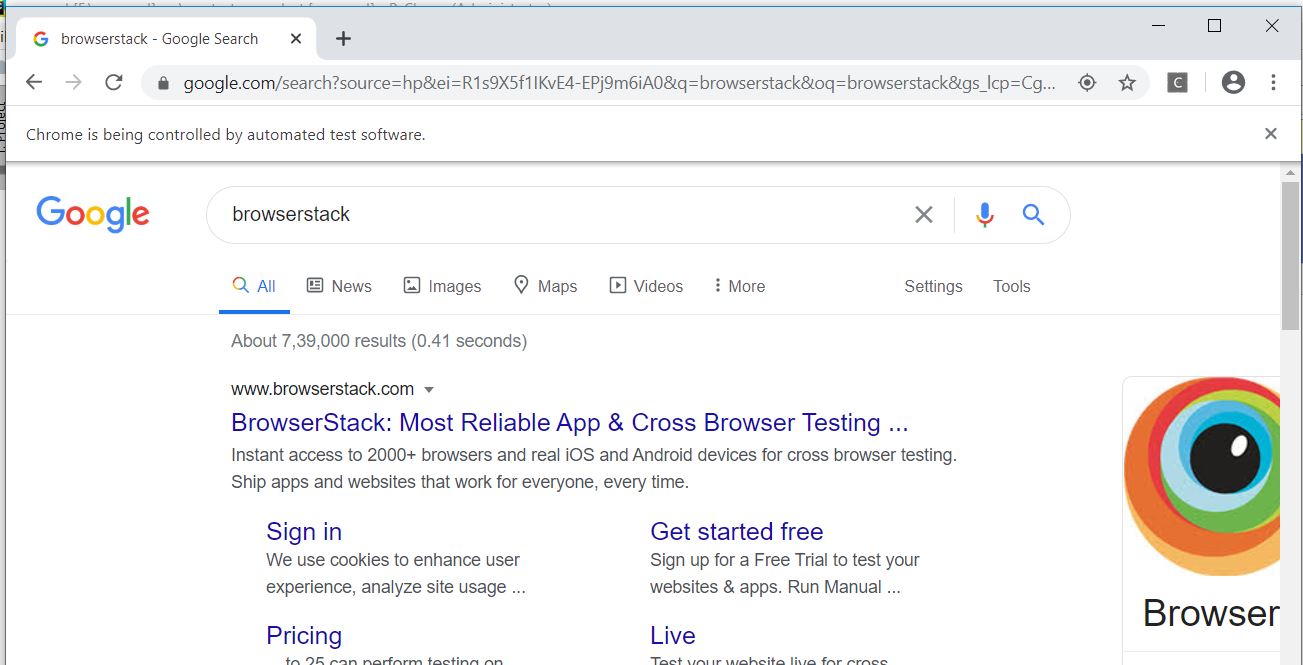Click the Google voice search microphone icon
The image size is (1303, 665).
click(x=984, y=214)
